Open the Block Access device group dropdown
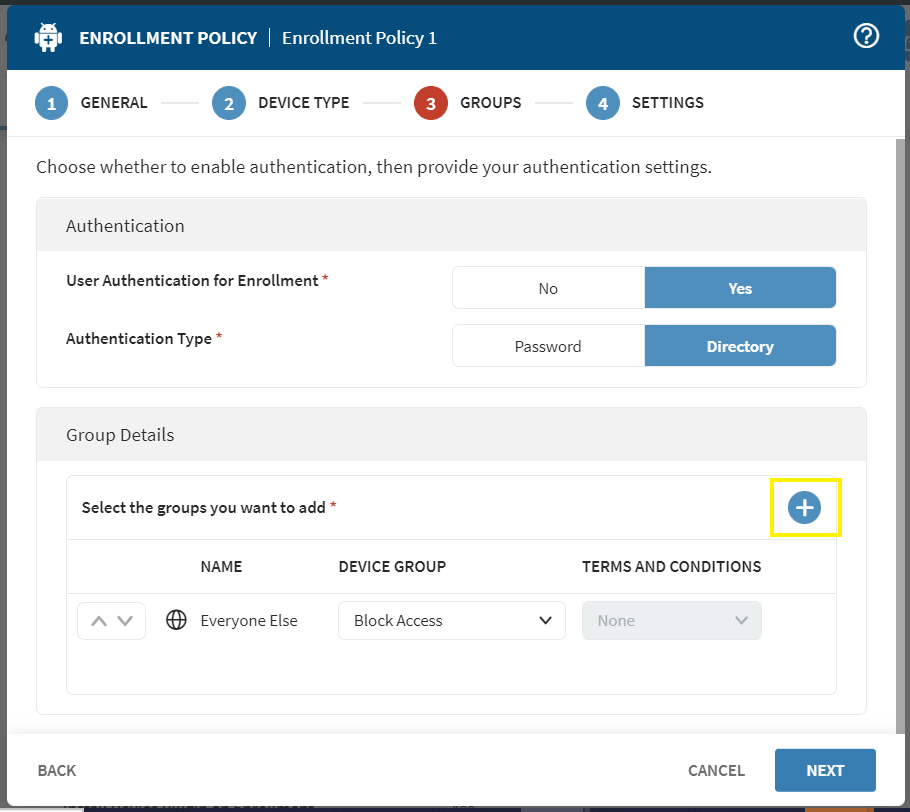The width and height of the screenshot is (910, 812). coord(452,620)
